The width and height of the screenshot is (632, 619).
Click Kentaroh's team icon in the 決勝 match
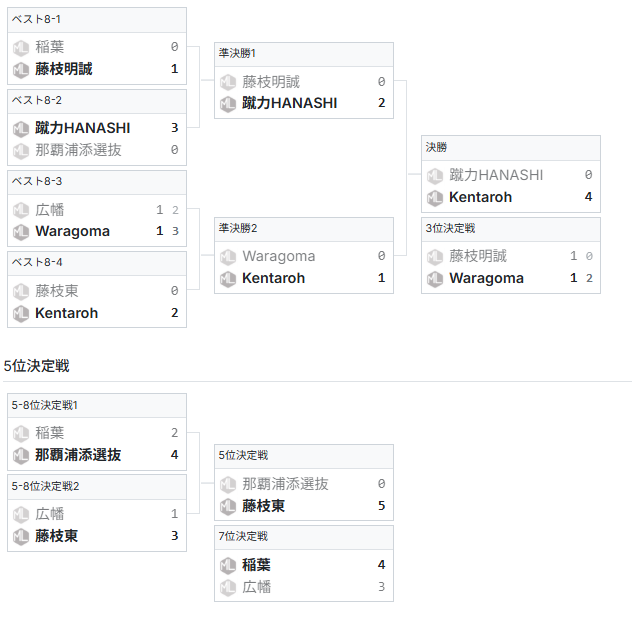[435, 197]
